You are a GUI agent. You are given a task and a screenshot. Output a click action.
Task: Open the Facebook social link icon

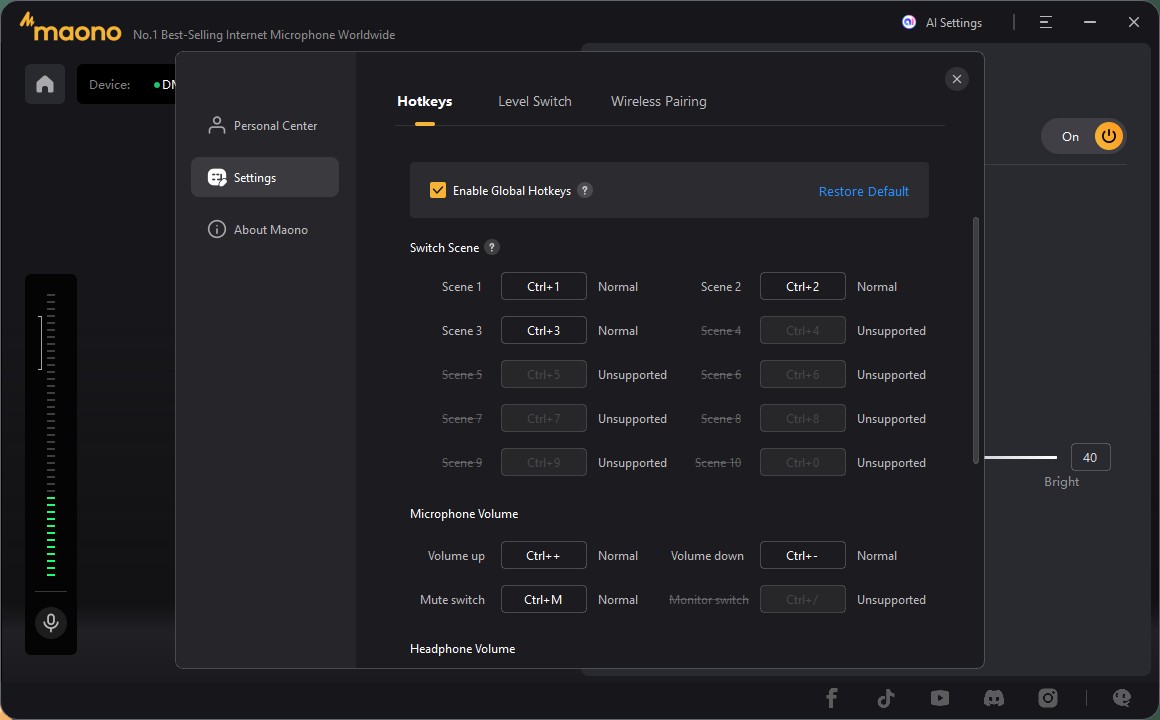(x=831, y=698)
